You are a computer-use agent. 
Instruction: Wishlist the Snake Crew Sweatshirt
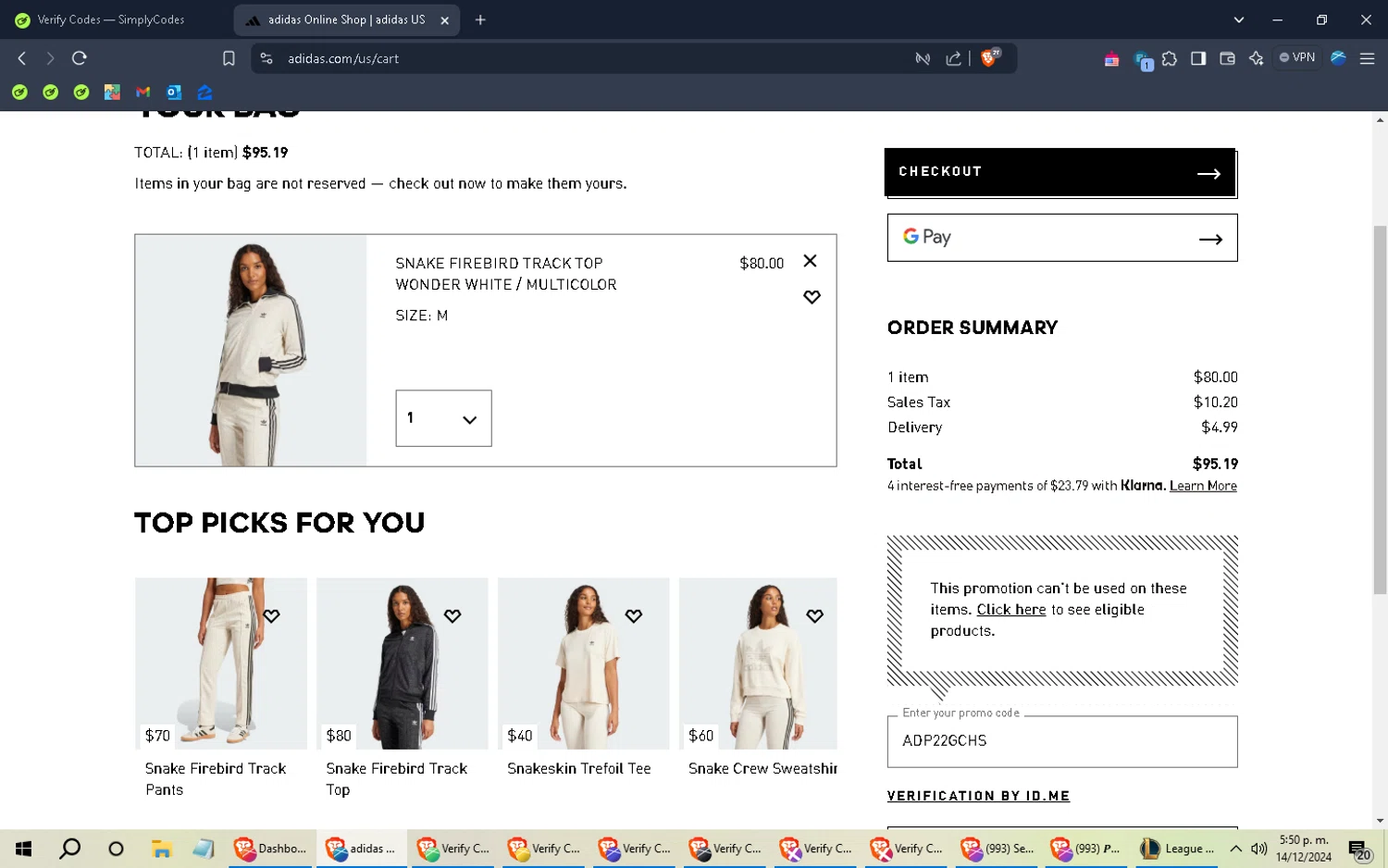pyautogui.click(x=815, y=616)
